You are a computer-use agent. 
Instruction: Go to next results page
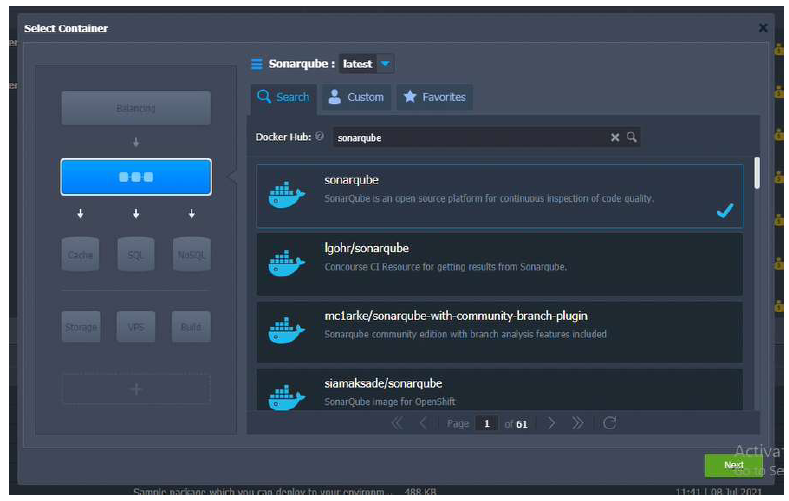coord(551,423)
